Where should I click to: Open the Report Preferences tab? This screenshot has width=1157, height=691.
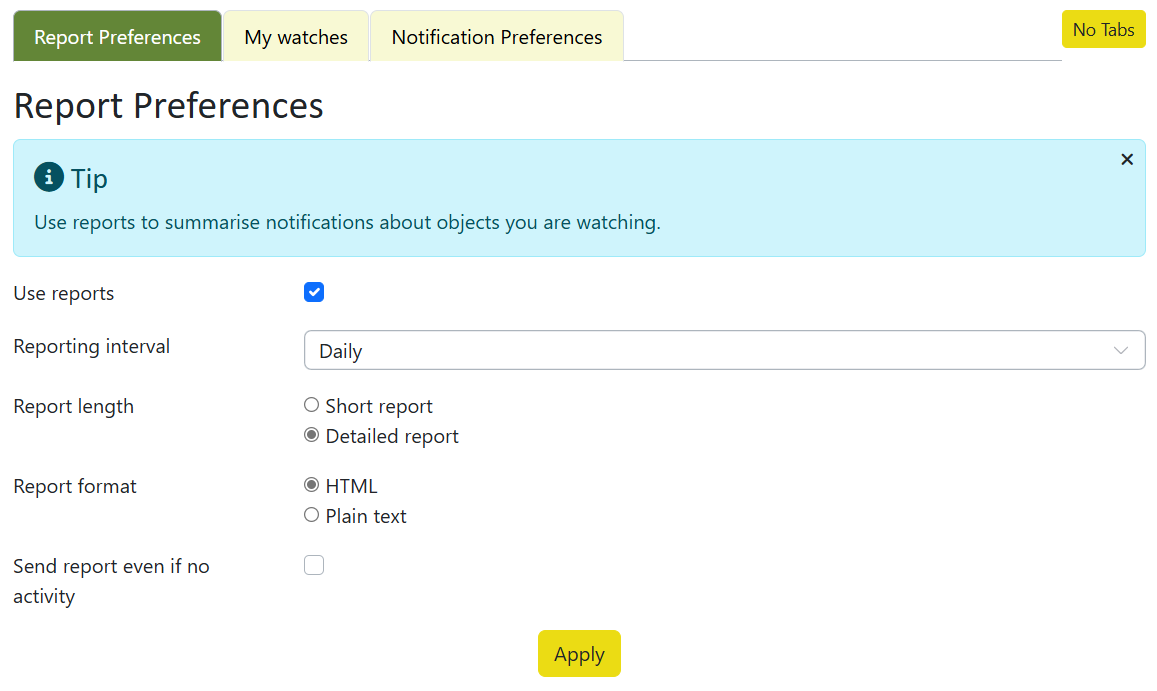coord(117,36)
